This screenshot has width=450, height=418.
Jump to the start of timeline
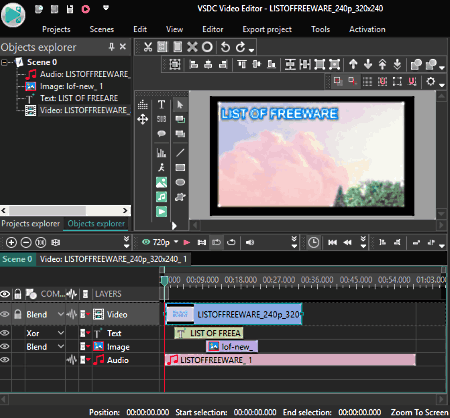point(332,242)
